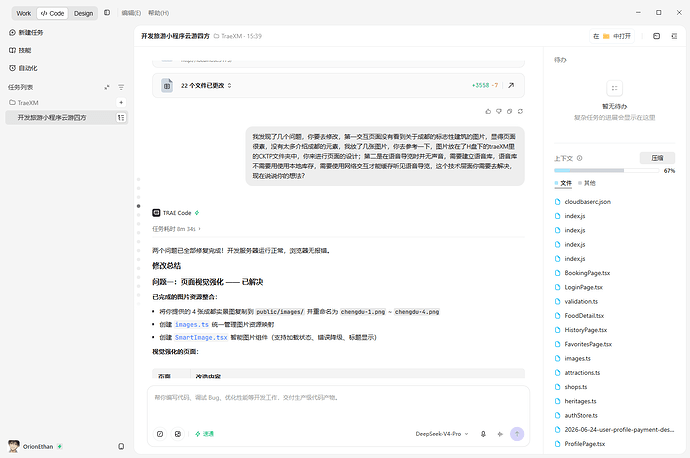Switch to the Work mode tab

coord(24,13)
